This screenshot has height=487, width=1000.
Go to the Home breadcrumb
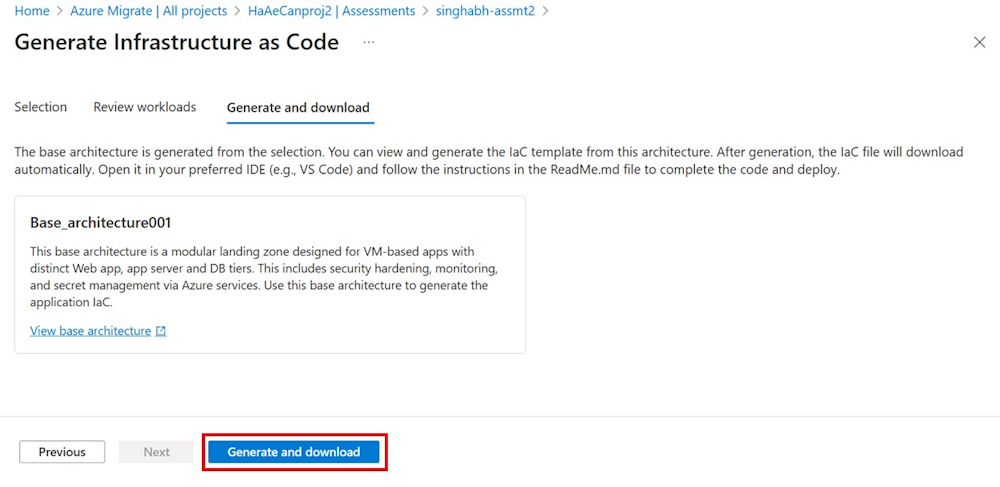pos(32,11)
